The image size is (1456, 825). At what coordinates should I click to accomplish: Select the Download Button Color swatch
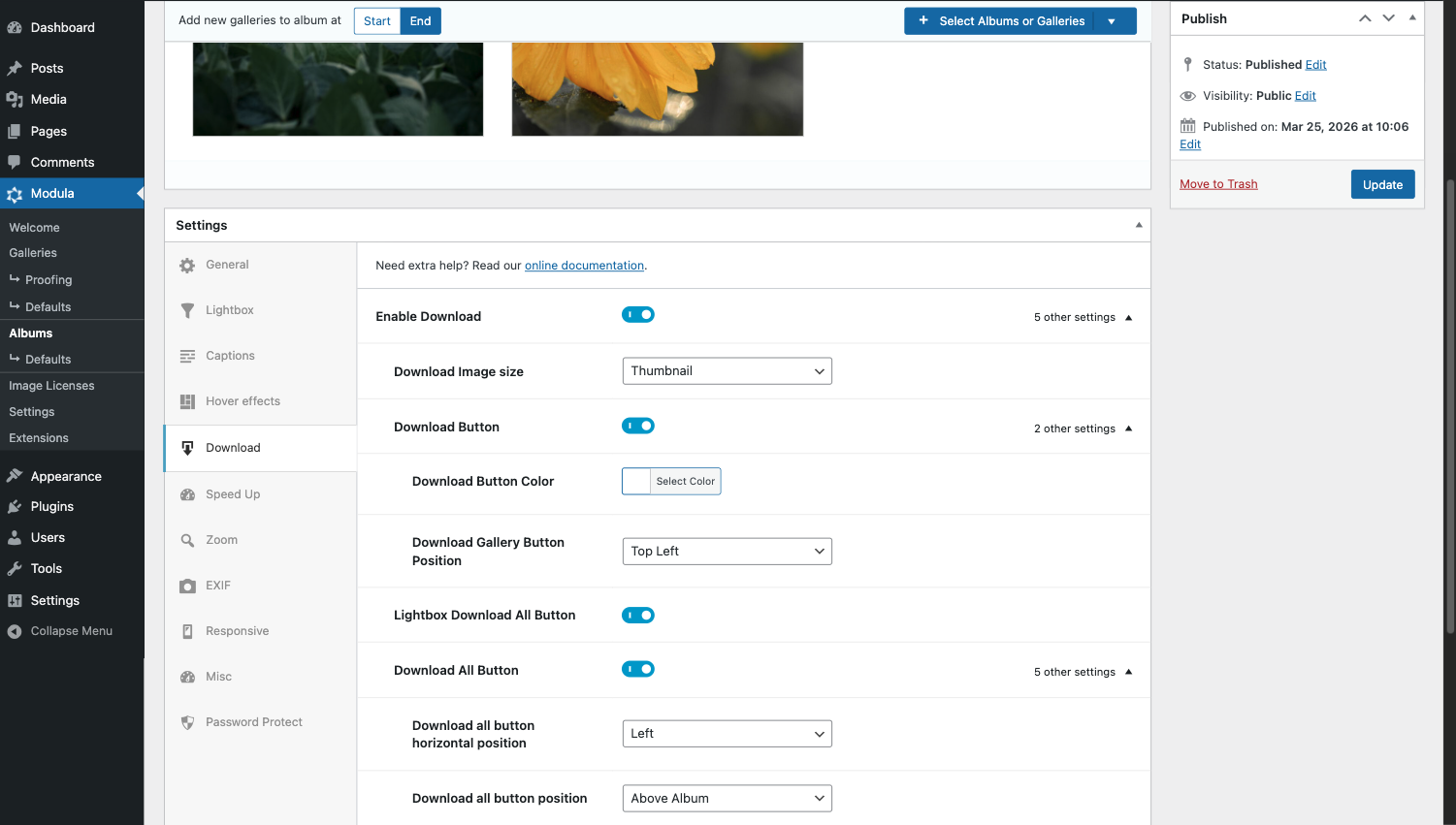click(x=636, y=482)
